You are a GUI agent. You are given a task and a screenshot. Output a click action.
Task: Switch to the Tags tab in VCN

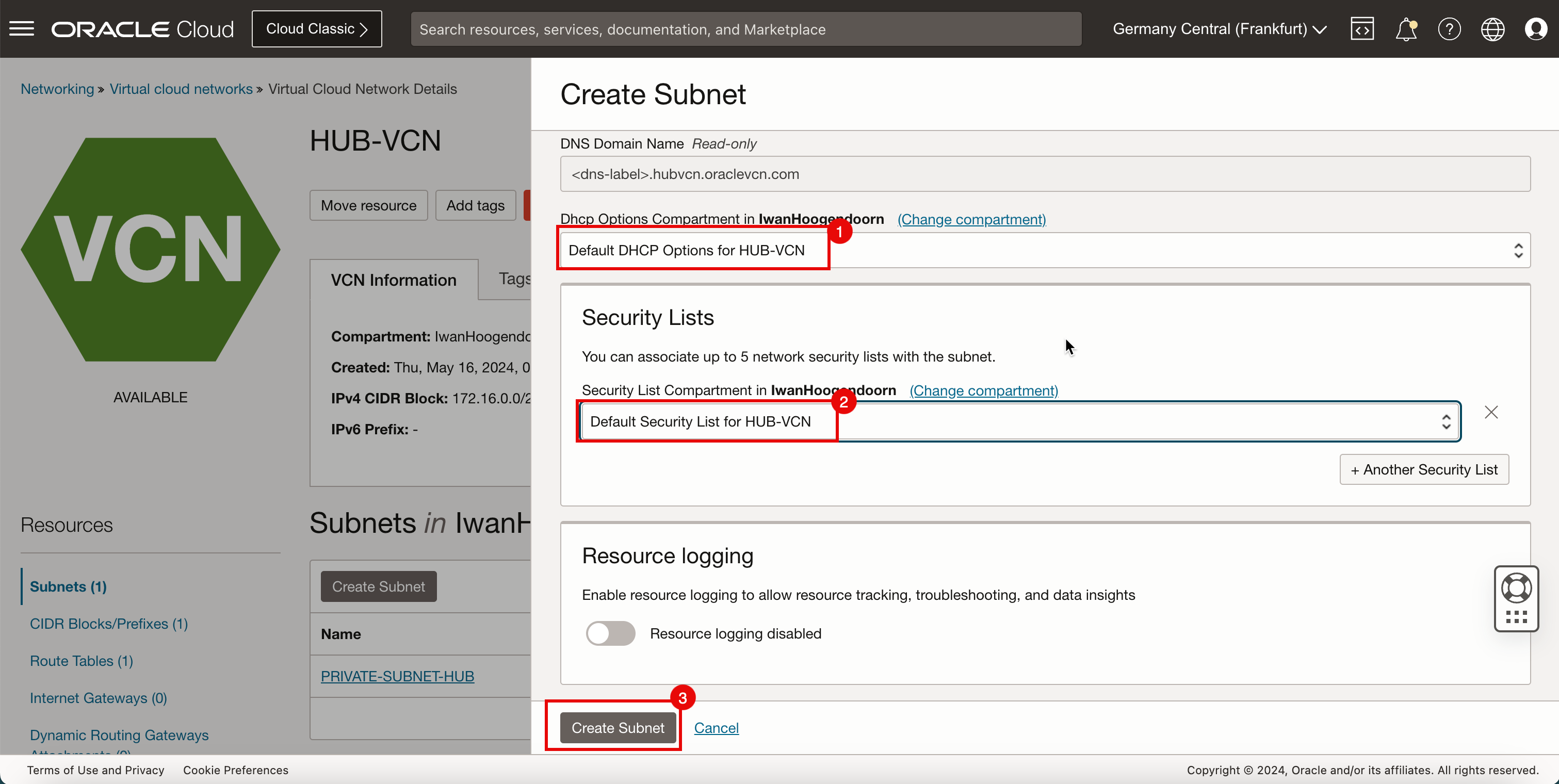tap(515, 278)
